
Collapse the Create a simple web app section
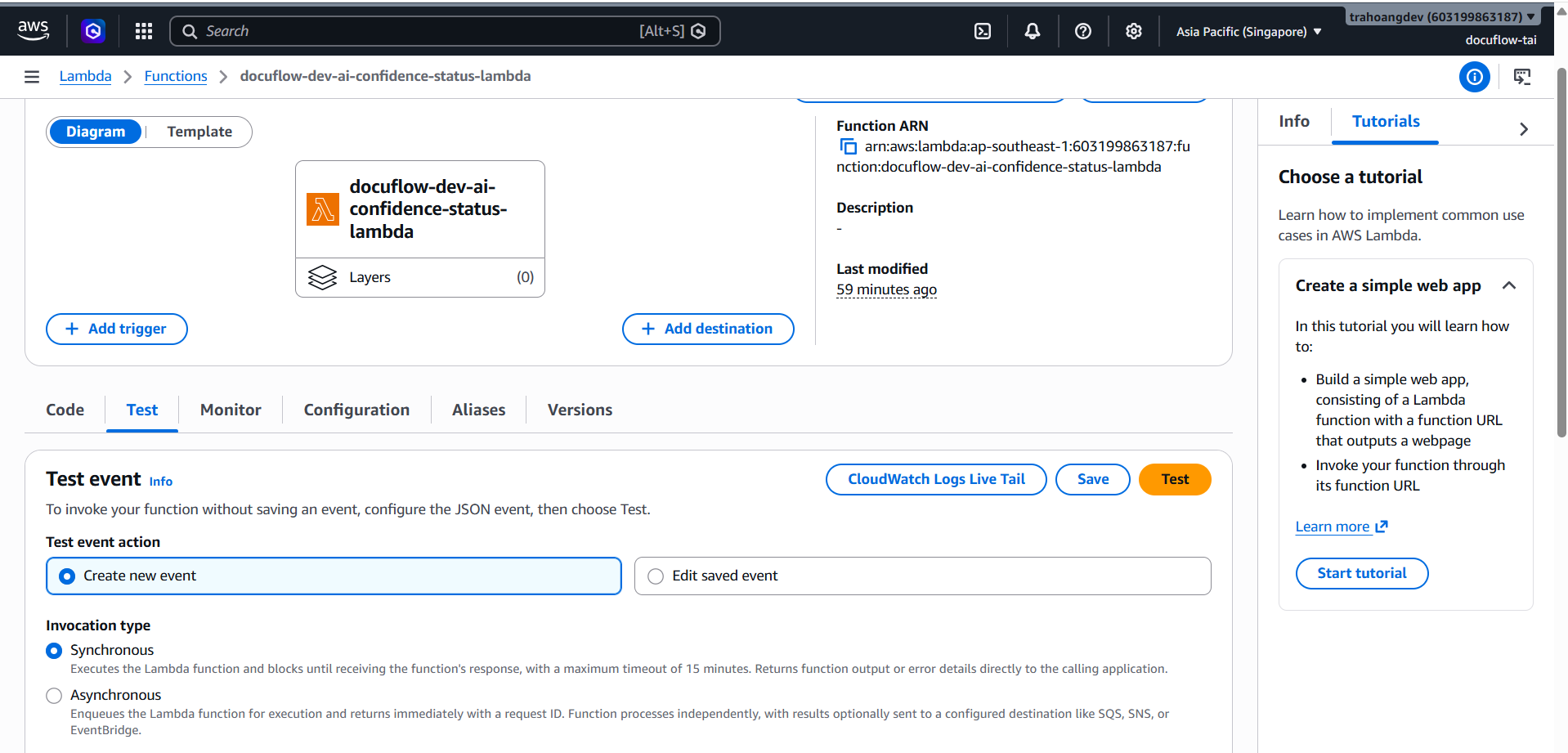(x=1509, y=285)
